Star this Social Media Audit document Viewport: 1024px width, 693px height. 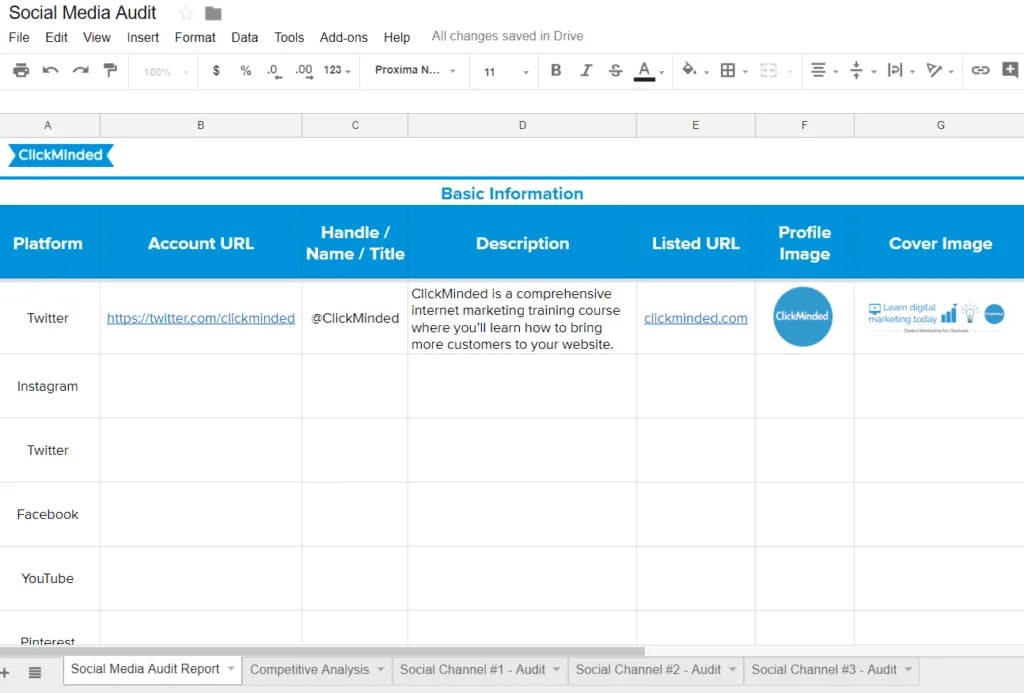(x=186, y=13)
